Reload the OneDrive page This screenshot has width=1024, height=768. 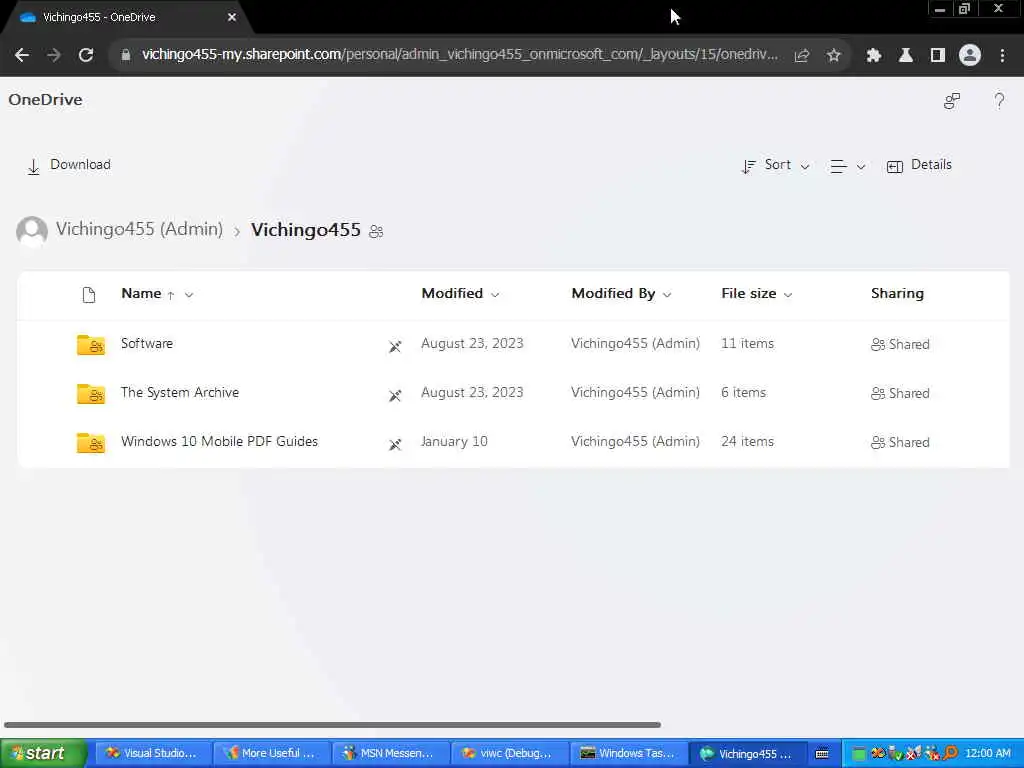[86, 55]
